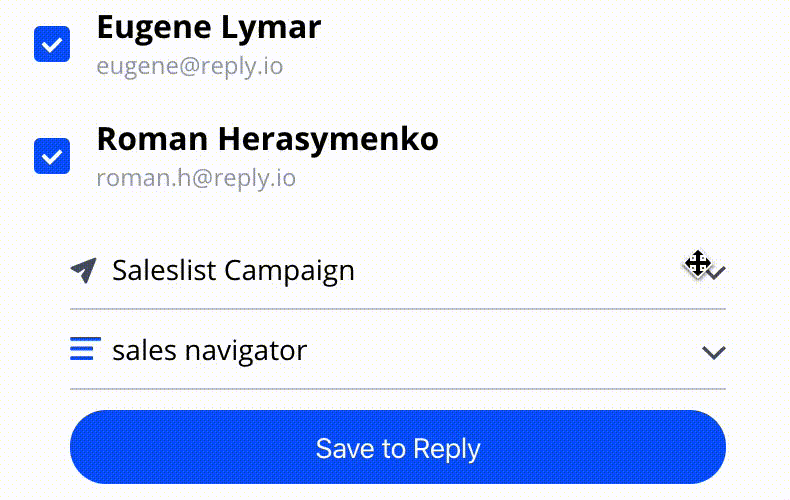Image resolution: width=790 pixels, height=500 pixels.
Task: Open the eugene@reply.io email address
Action: (x=189, y=67)
